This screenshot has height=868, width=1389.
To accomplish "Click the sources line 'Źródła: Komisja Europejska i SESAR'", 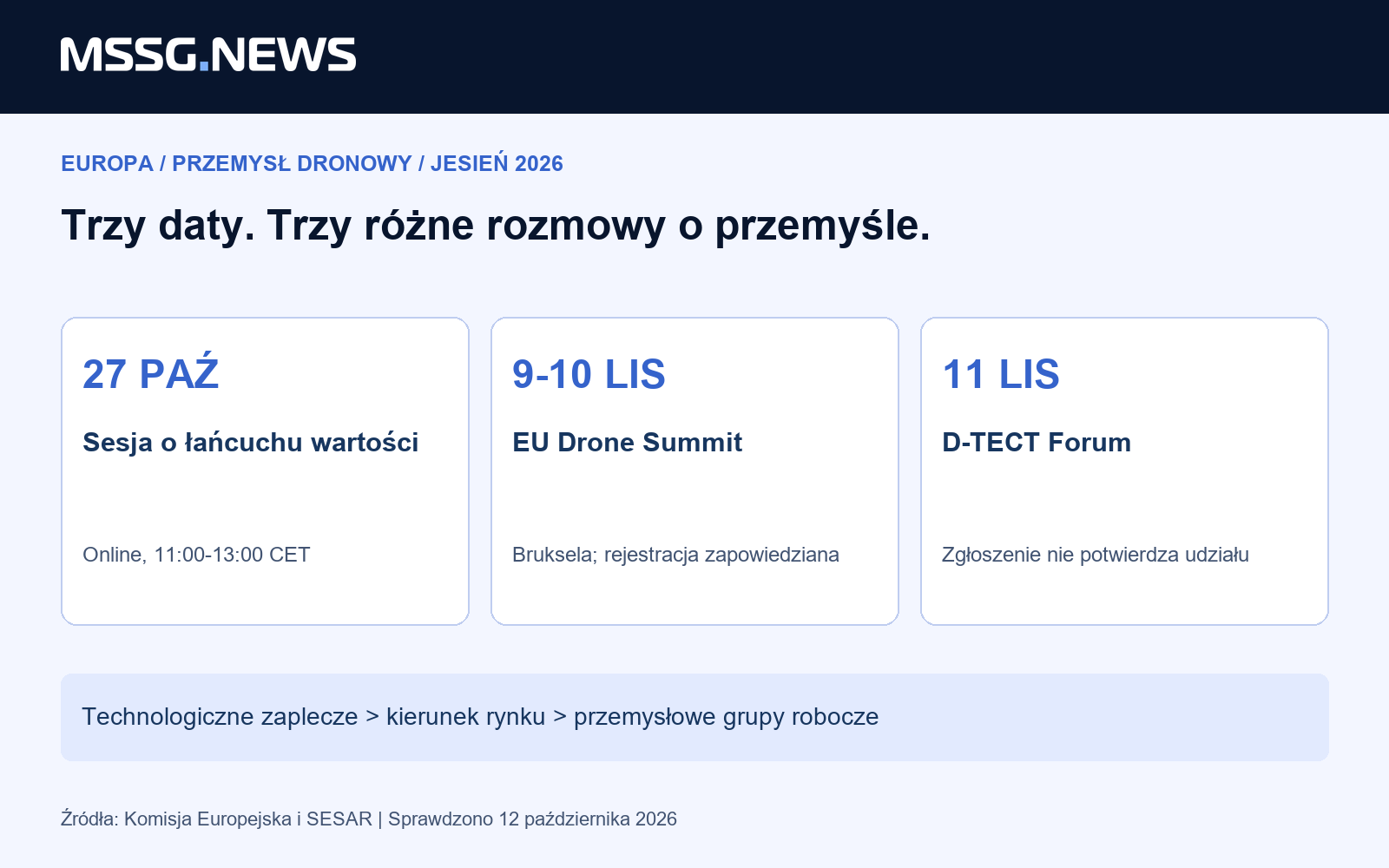I will [216, 819].
